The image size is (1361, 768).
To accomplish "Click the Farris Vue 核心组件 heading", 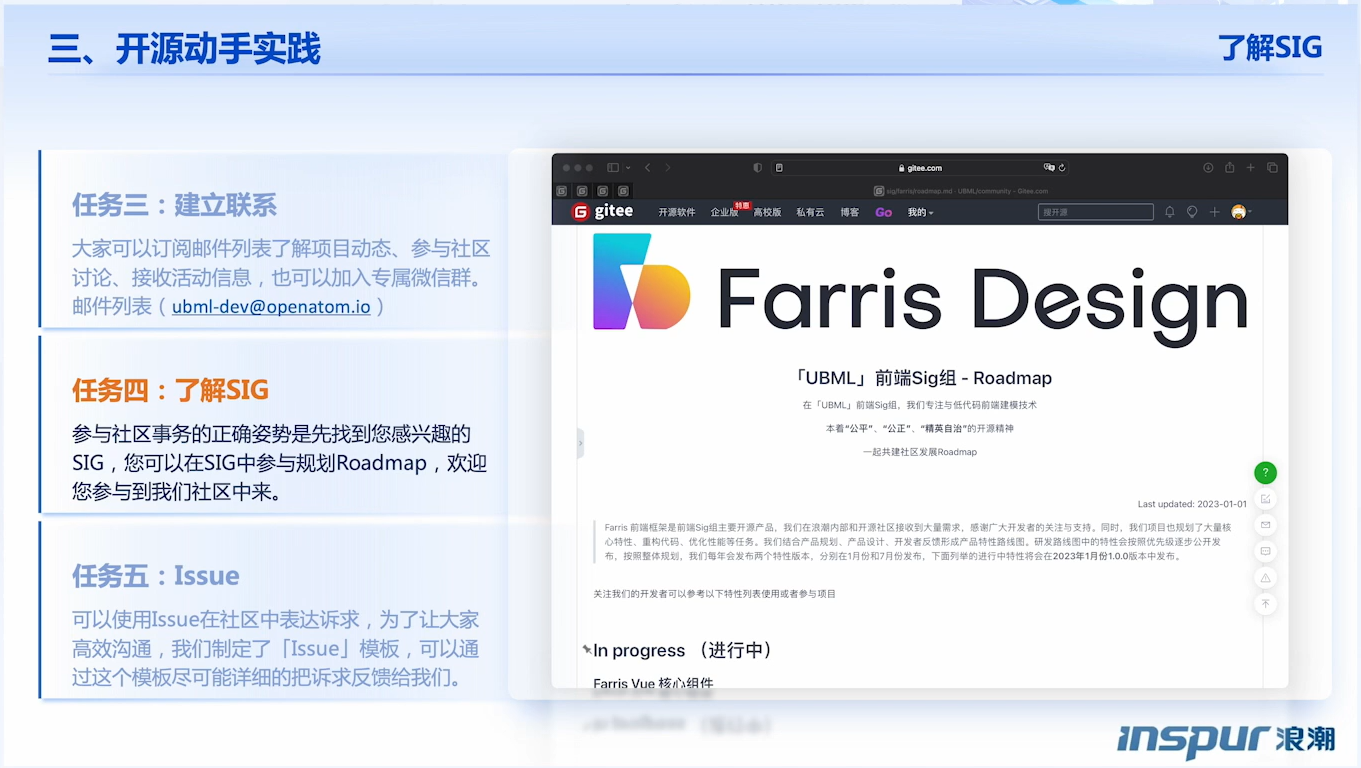I will pyautogui.click(x=653, y=683).
